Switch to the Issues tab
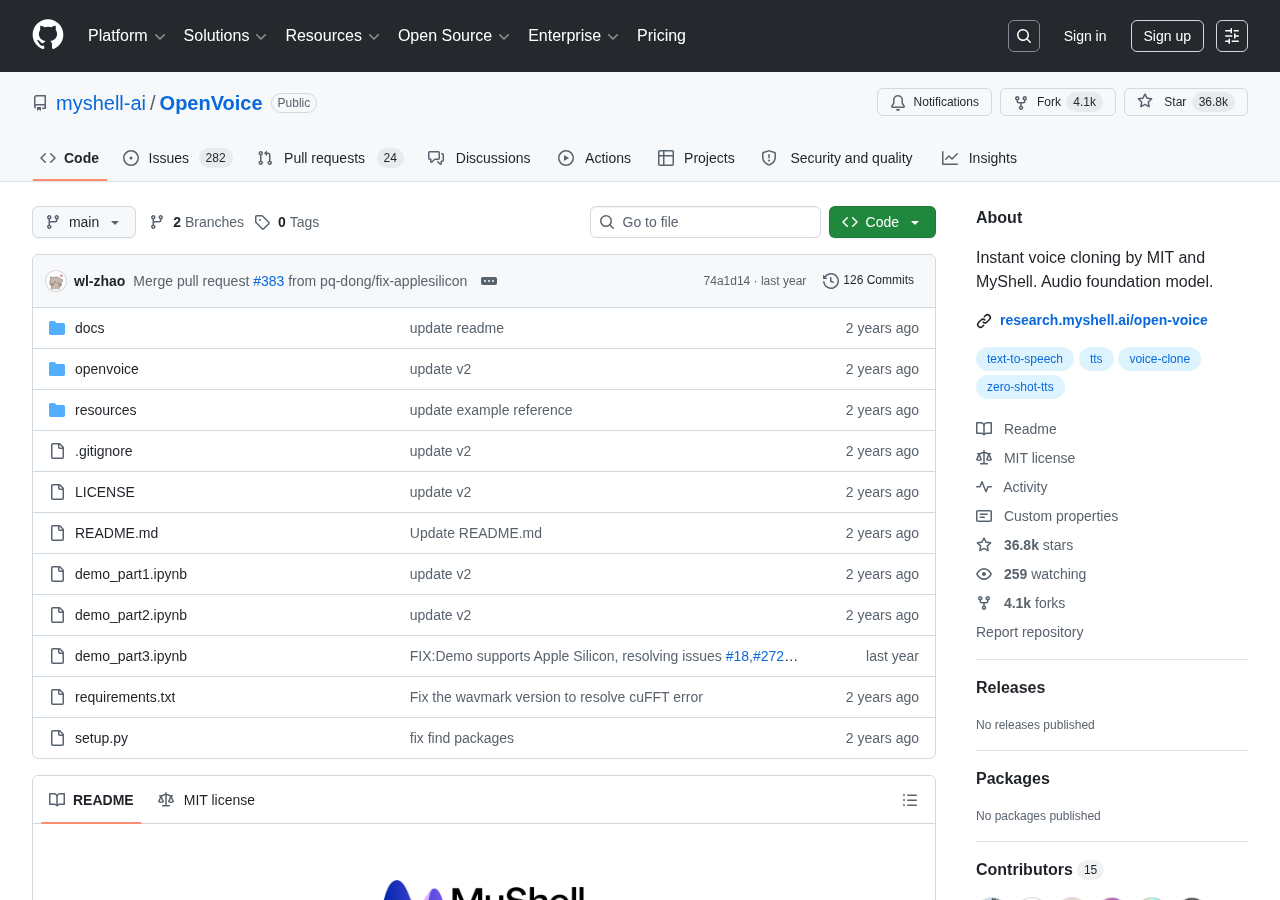1280x900 pixels. [178, 158]
